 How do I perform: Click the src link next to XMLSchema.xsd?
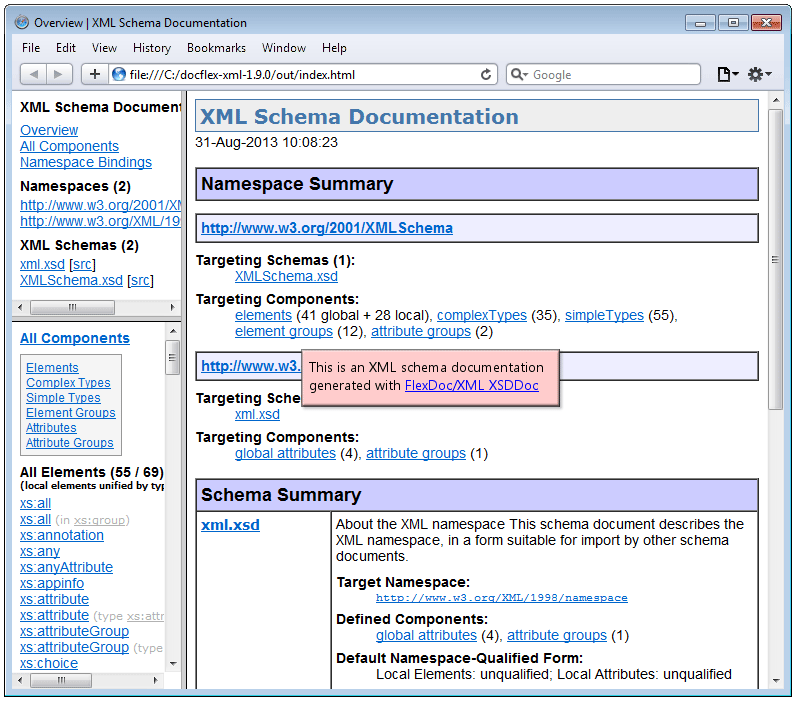pyautogui.click(x=140, y=280)
